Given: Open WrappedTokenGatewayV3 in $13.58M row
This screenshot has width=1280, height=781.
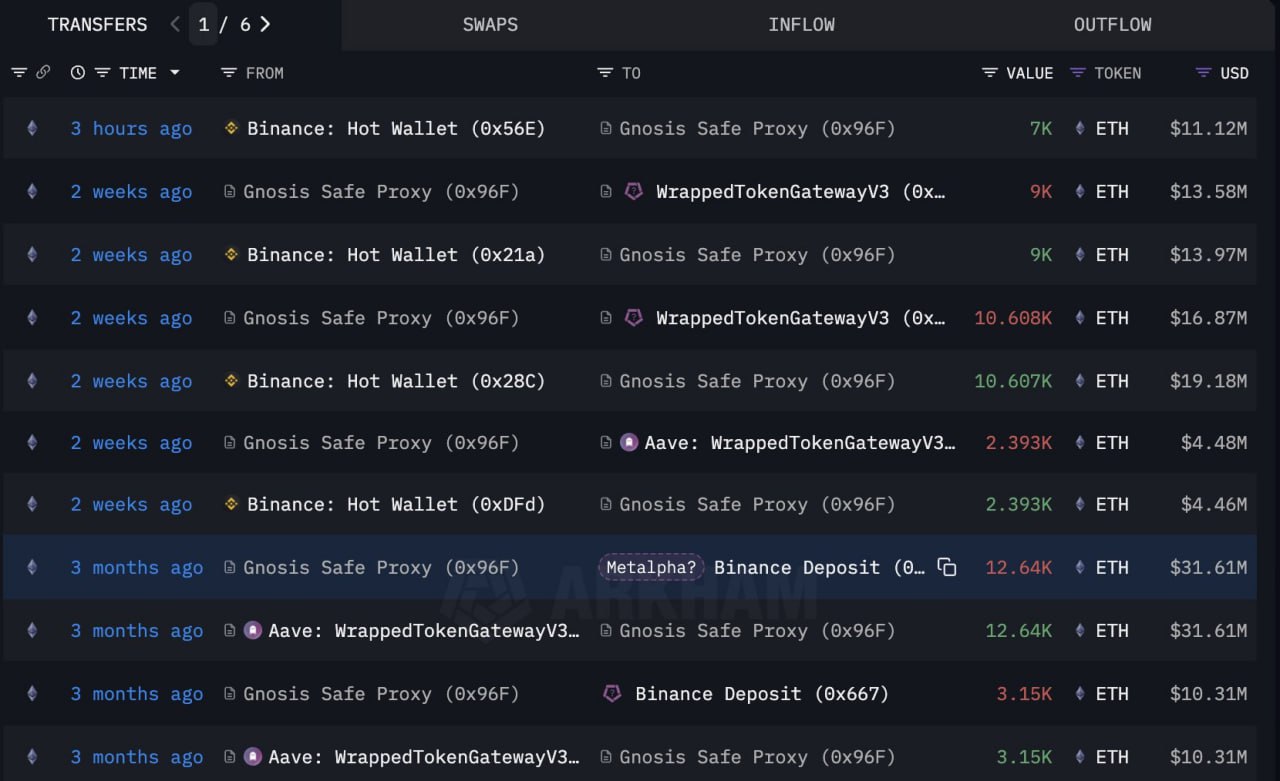Looking at the screenshot, I should pyautogui.click(x=800, y=191).
